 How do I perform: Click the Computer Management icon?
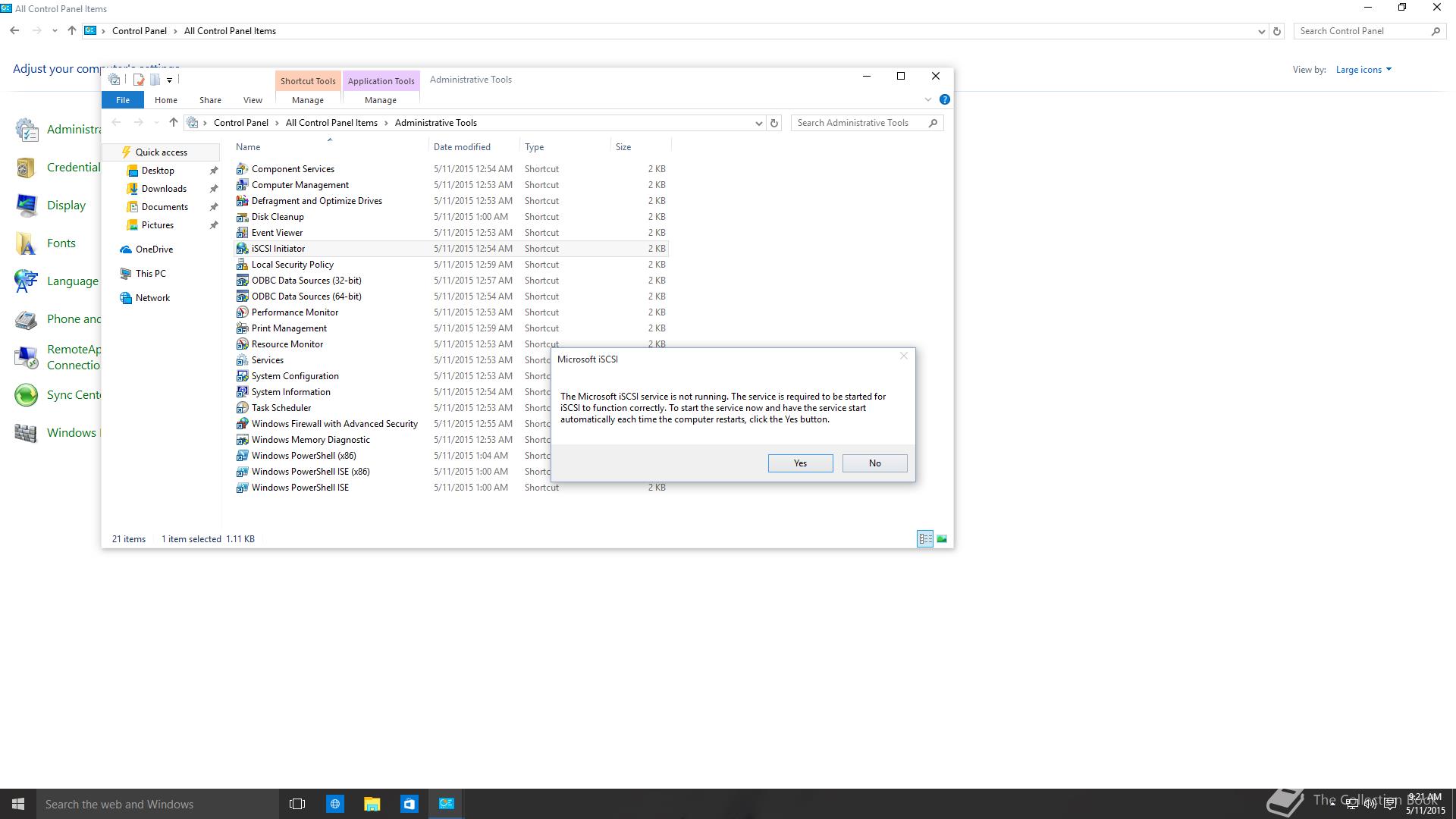(x=242, y=185)
